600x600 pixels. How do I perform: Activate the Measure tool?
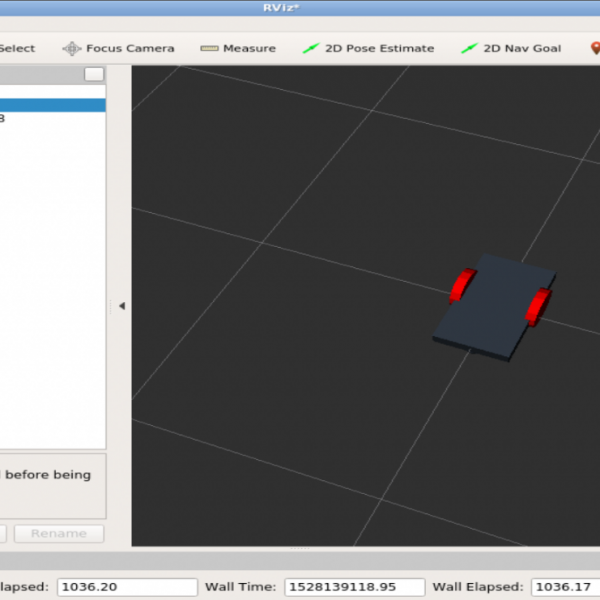pyautogui.click(x=238, y=49)
